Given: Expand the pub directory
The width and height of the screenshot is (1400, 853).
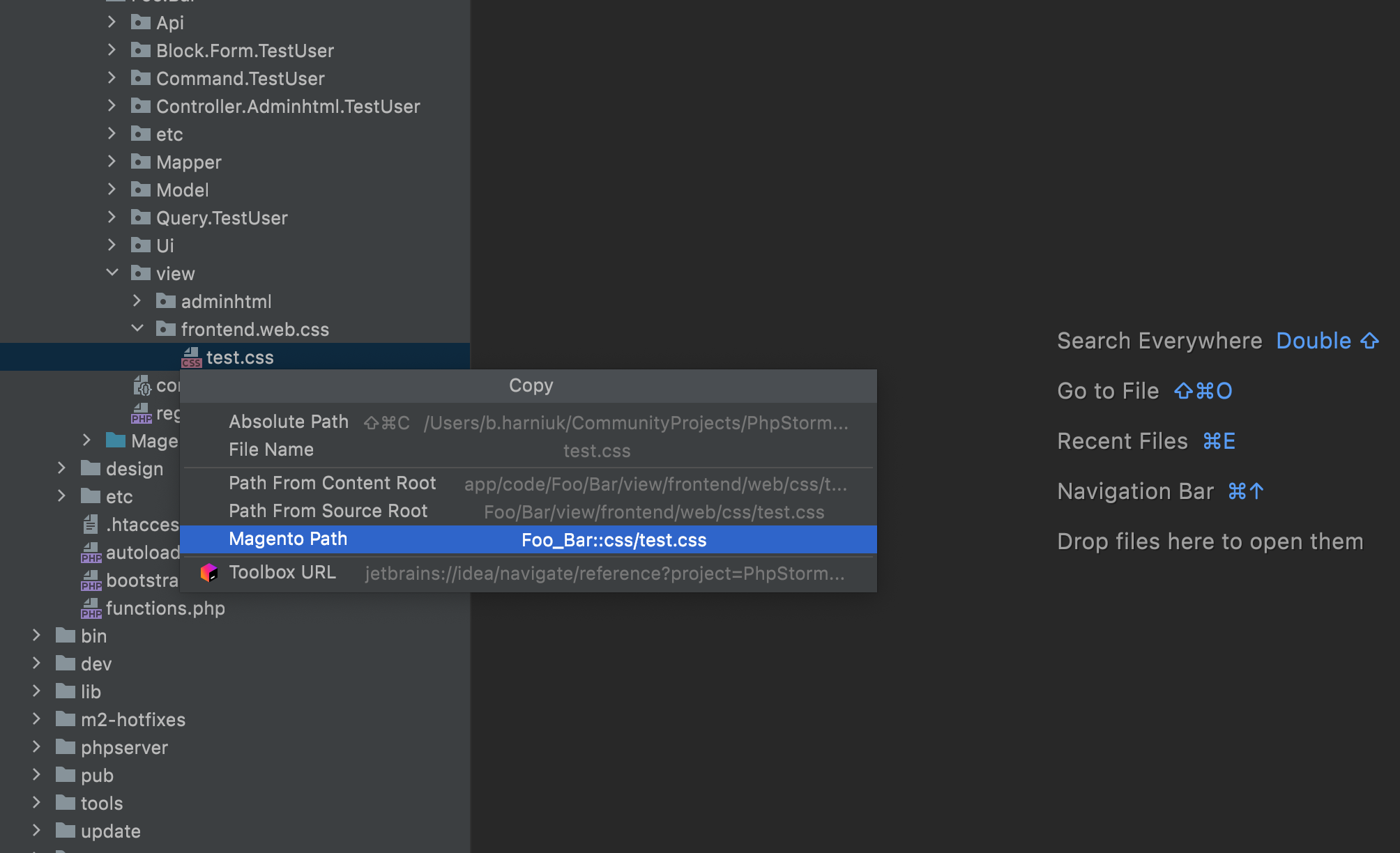Looking at the screenshot, I should 37,775.
